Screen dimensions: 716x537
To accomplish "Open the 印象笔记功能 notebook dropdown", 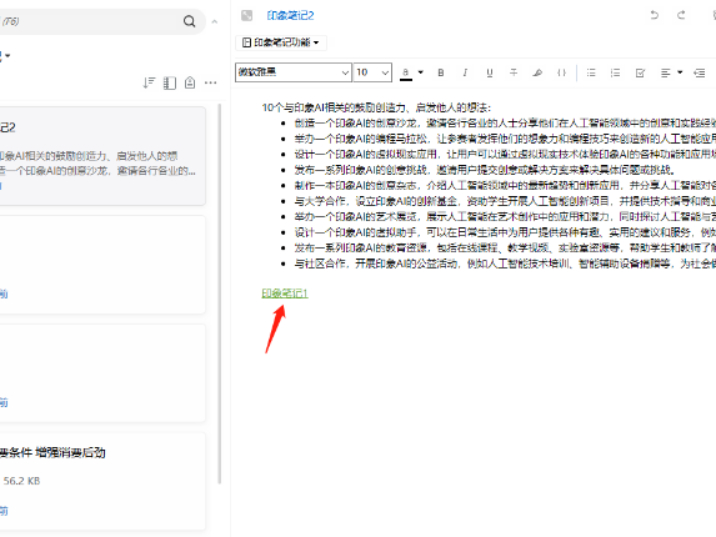I will [281, 42].
